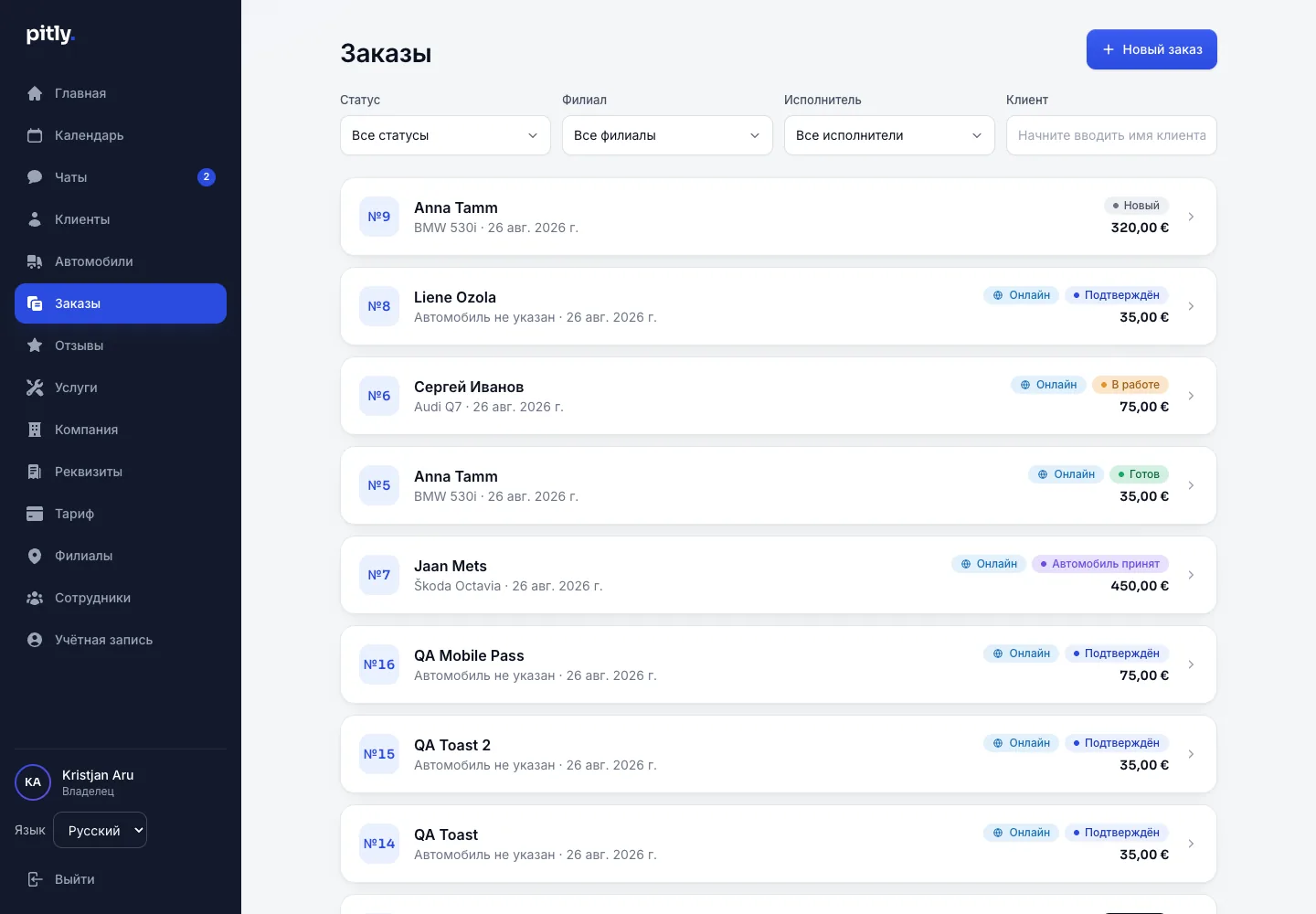
Task: Open the Учётная запись profile icon
Action: tap(35, 640)
